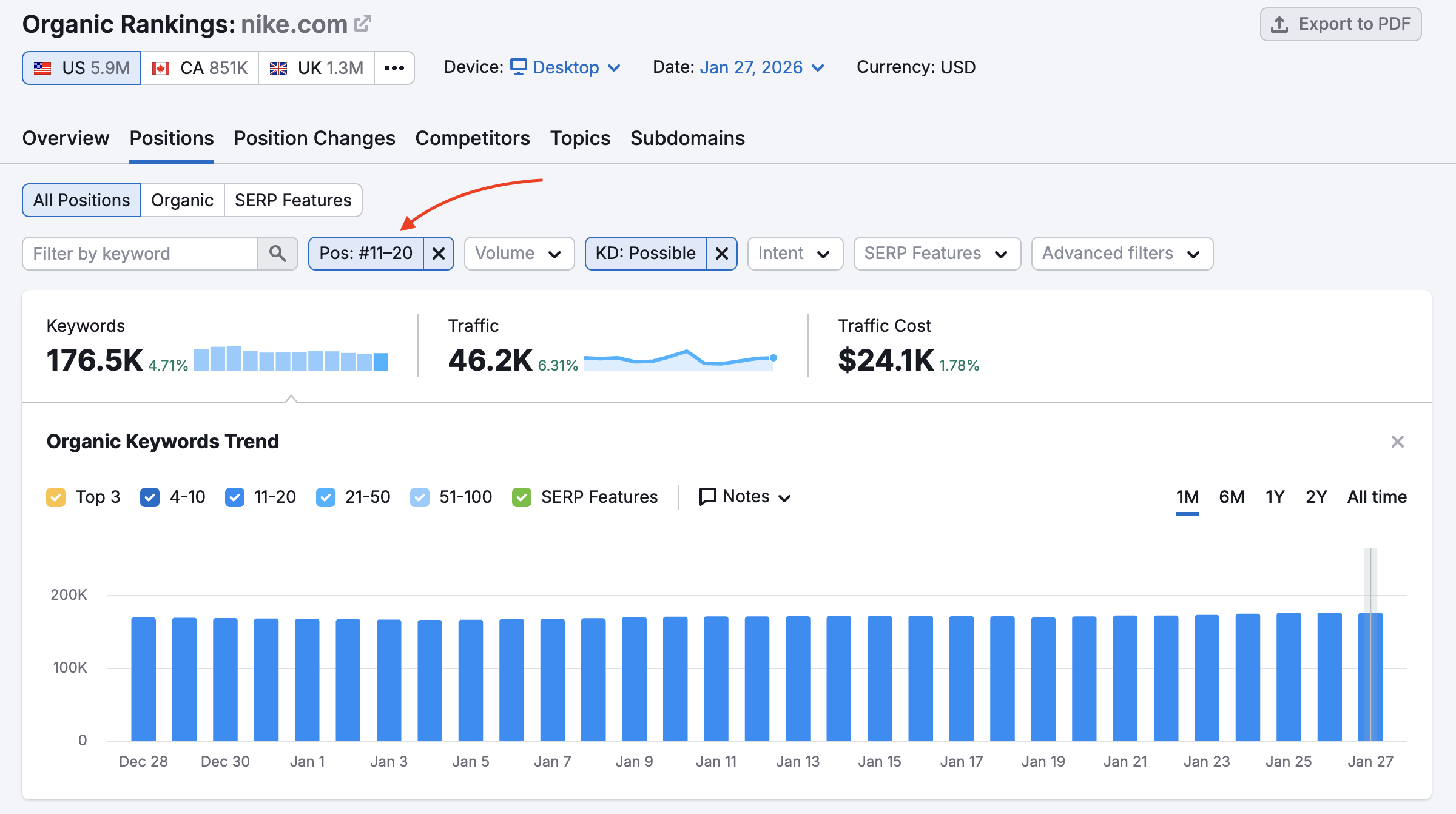
Task: Clear the KD: Possible filter
Action: pyautogui.click(x=722, y=254)
